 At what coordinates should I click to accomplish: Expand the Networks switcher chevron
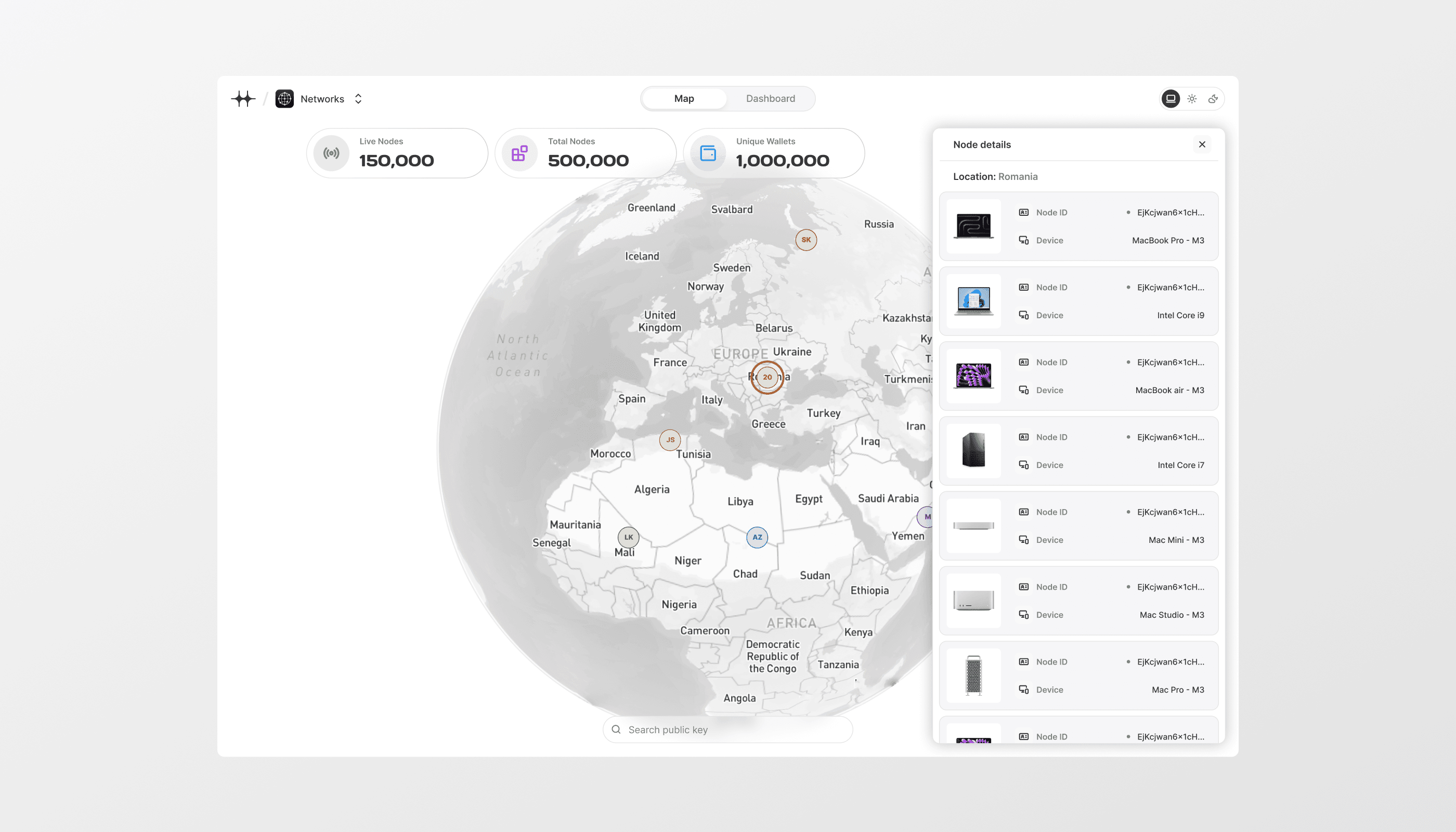[x=358, y=99]
